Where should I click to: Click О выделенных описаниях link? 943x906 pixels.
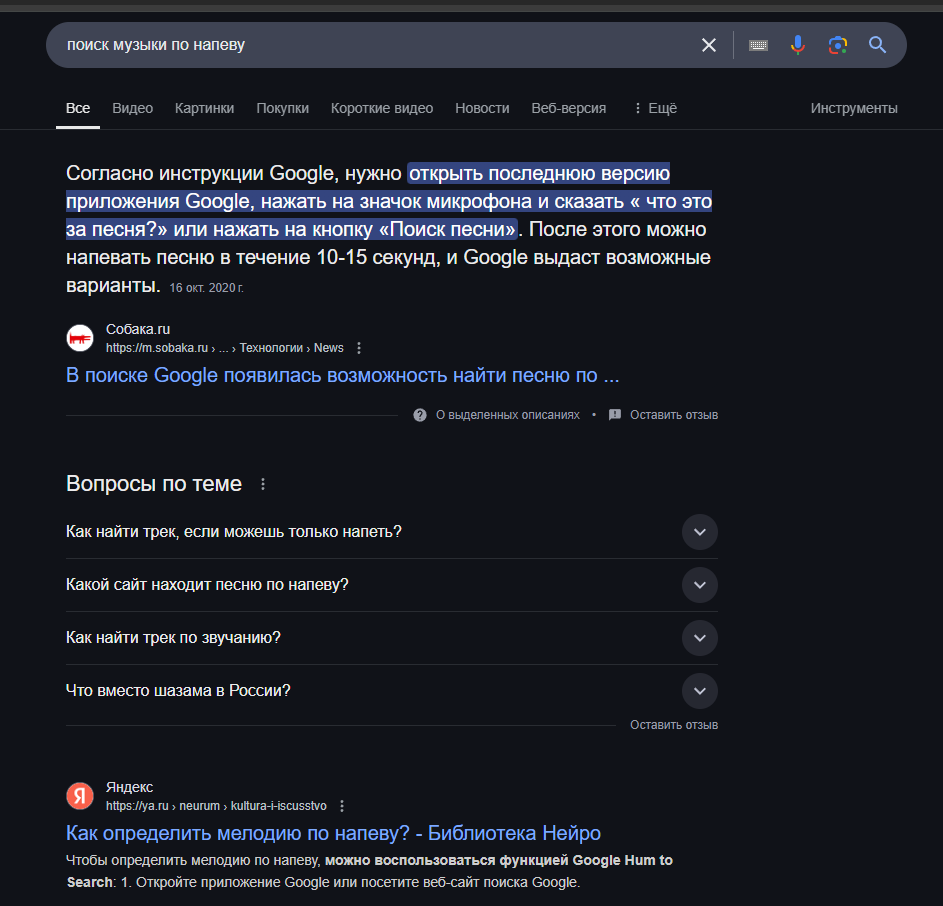(508, 415)
